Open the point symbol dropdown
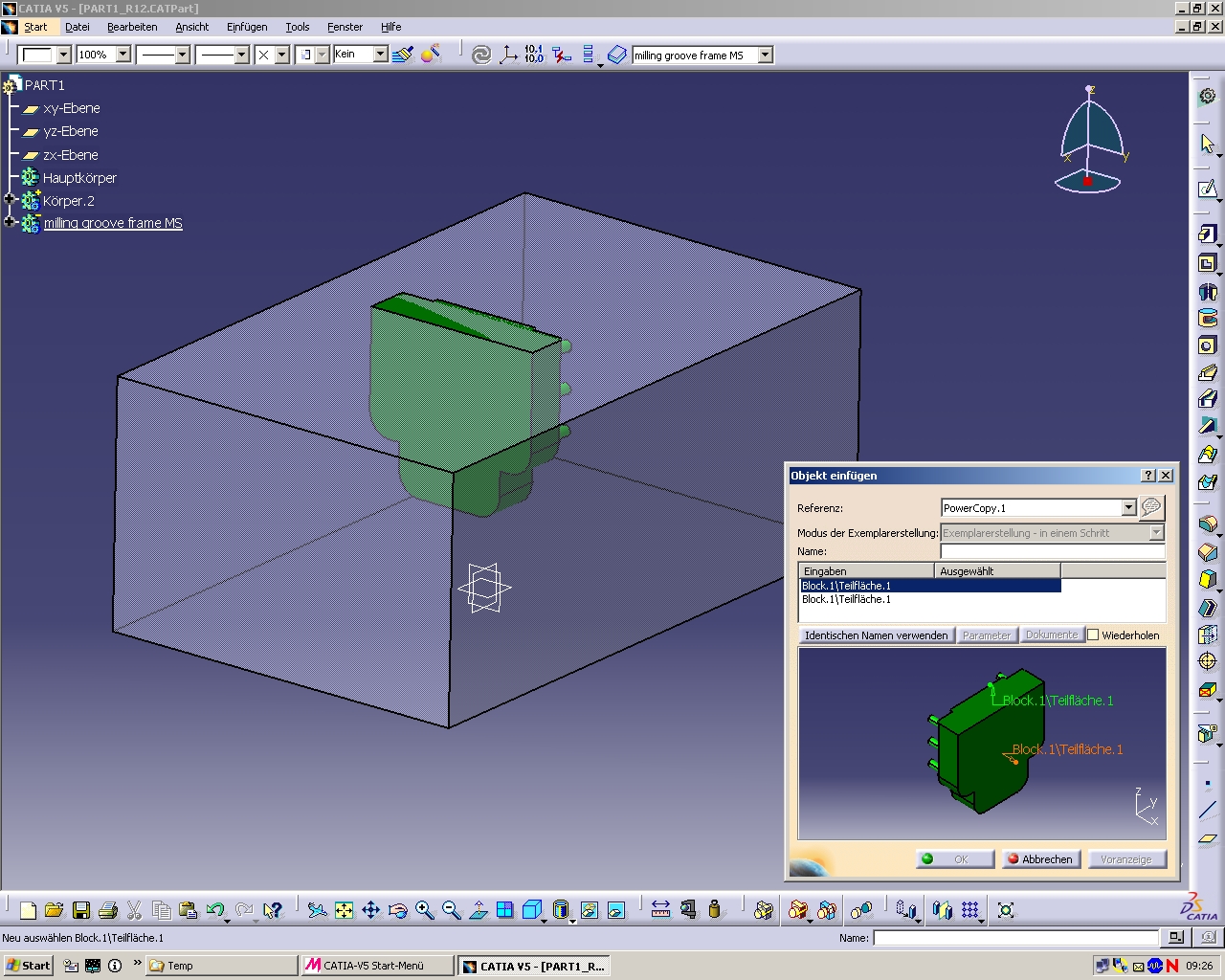Image resolution: width=1225 pixels, height=980 pixels. click(x=282, y=55)
